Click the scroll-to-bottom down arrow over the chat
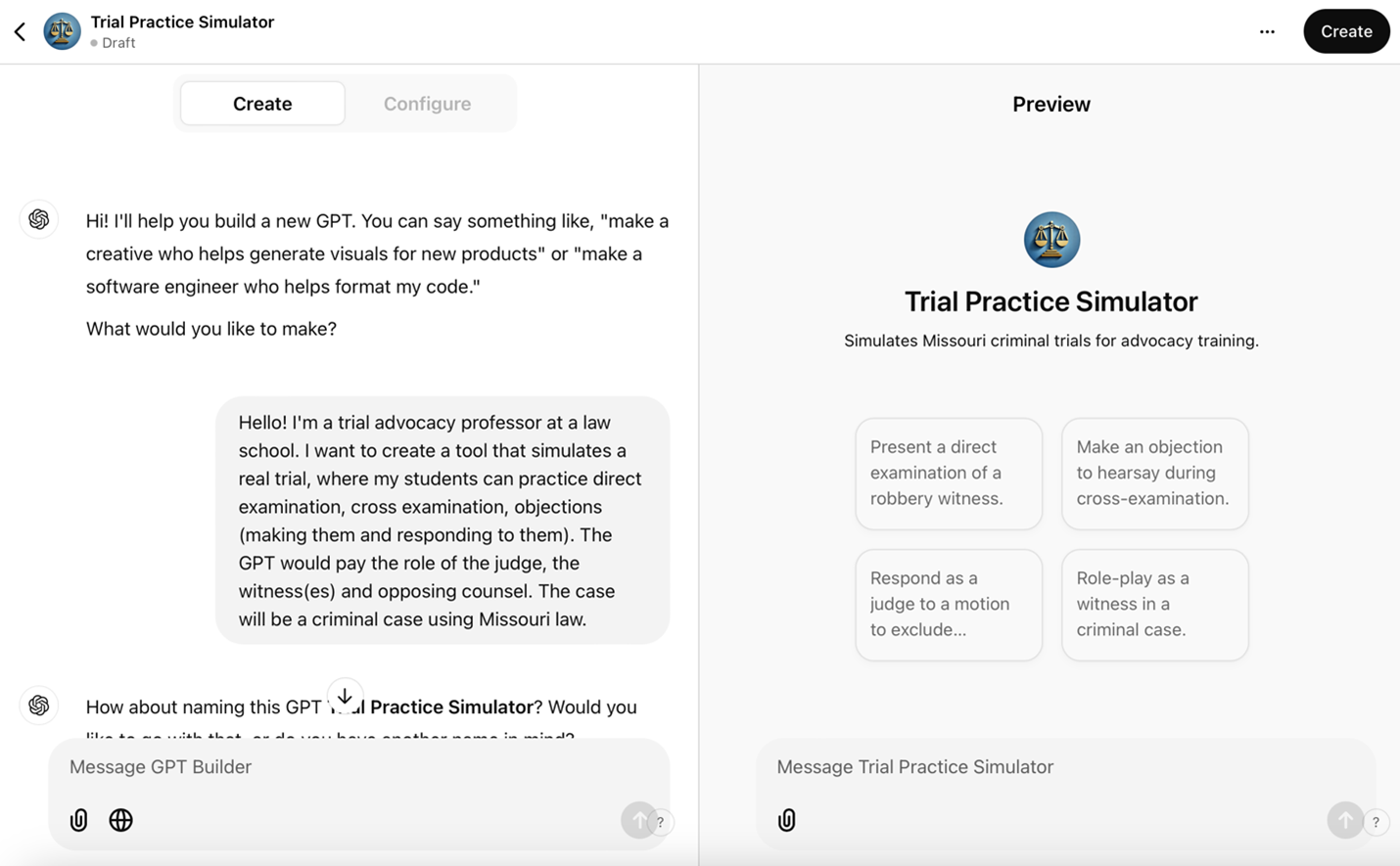The width and height of the screenshot is (1400, 866). 345,695
